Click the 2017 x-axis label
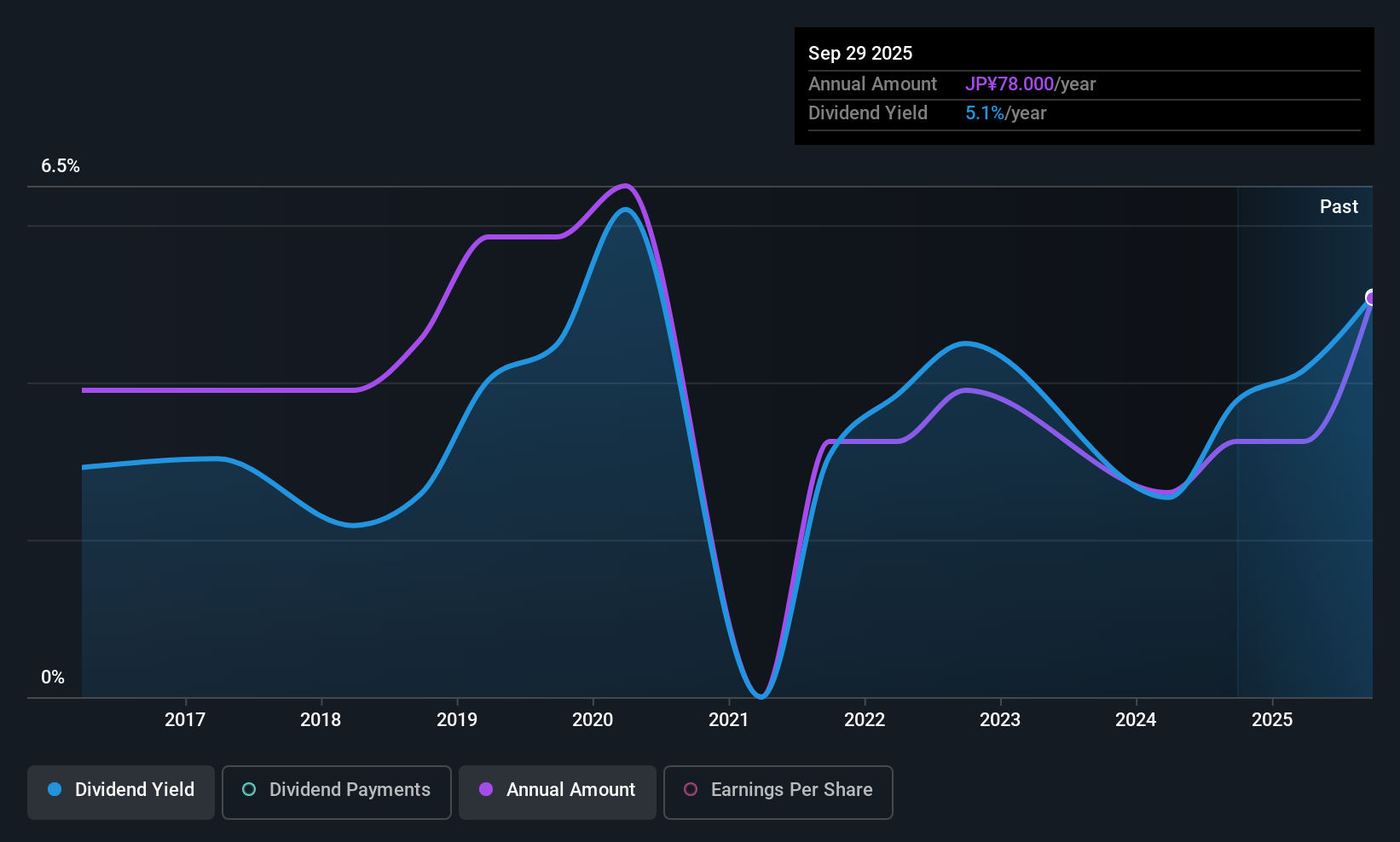The image size is (1400, 842). pyautogui.click(x=185, y=720)
